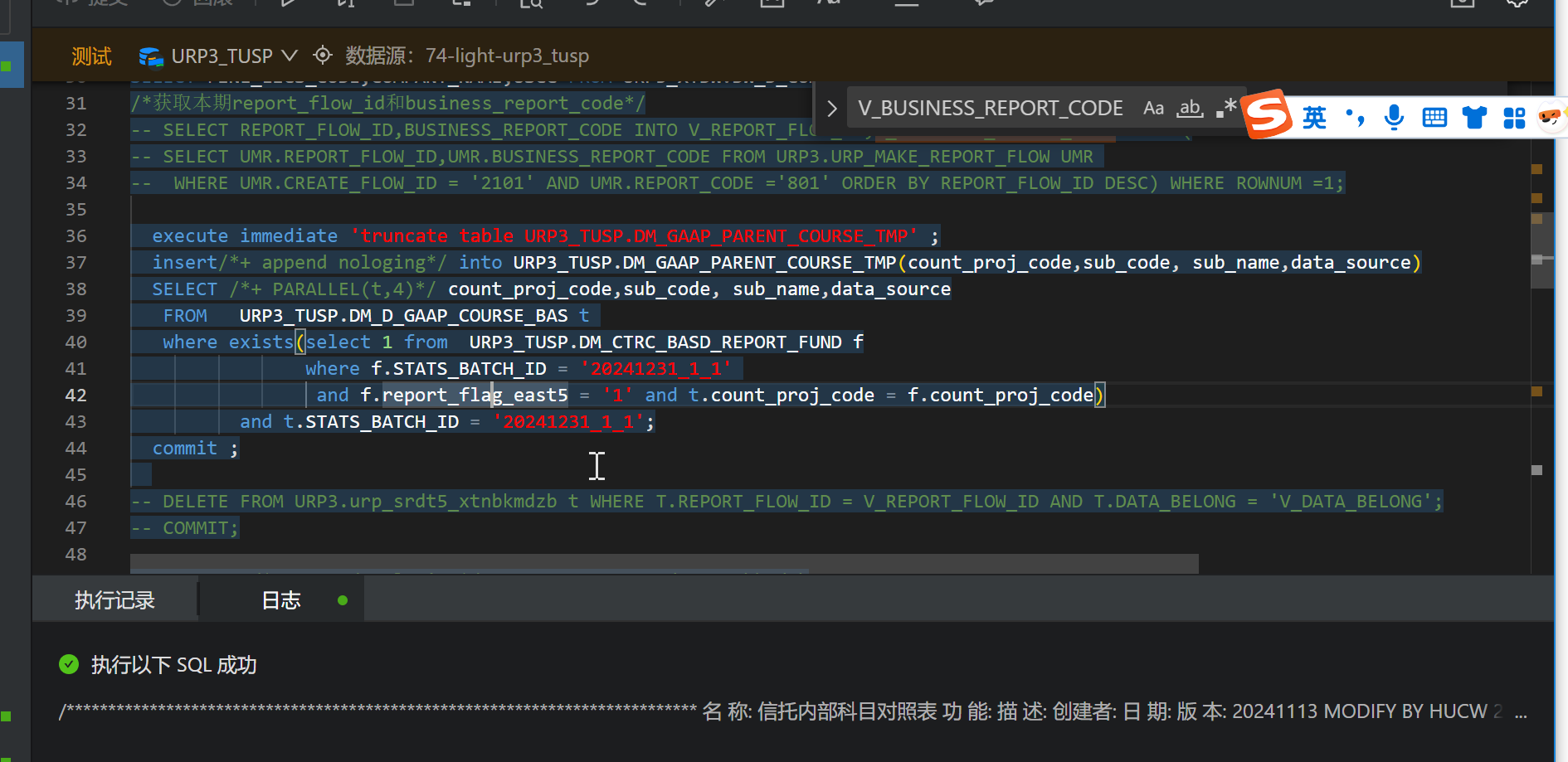
Task: Click 'URP3_TUSP.DM_D_GAAP_COURSE_BAS' on line 39
Action: [403, 316]
